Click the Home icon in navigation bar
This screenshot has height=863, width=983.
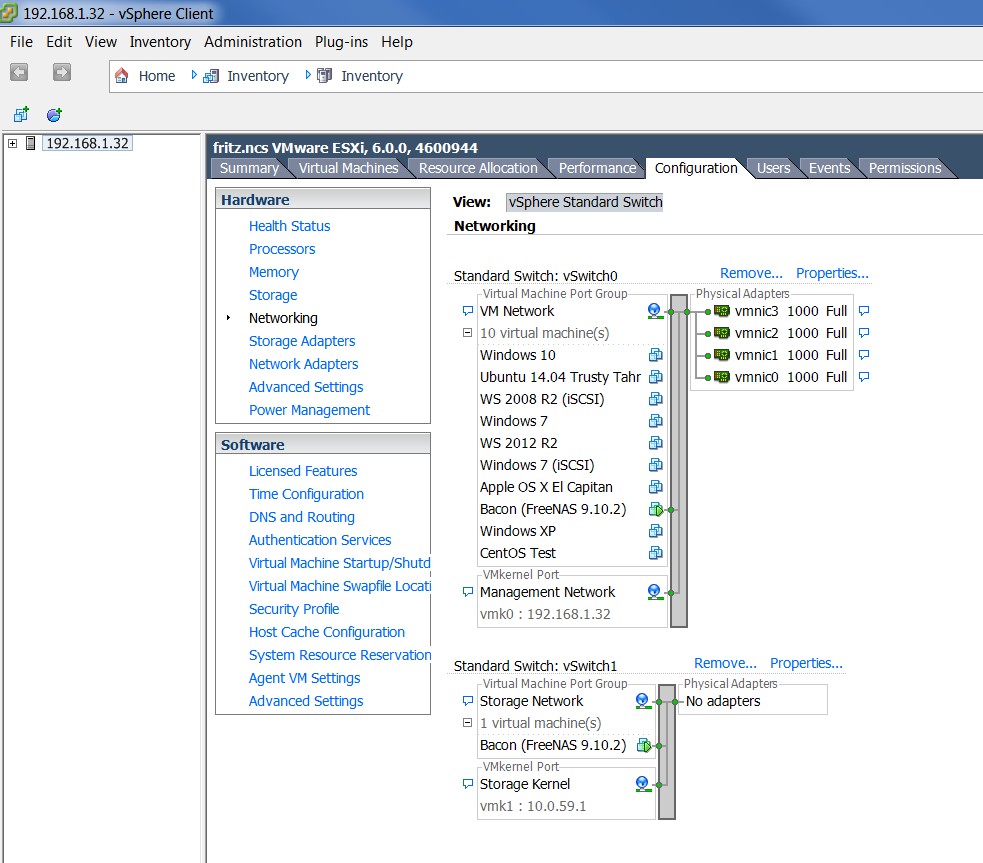[122, 76]
